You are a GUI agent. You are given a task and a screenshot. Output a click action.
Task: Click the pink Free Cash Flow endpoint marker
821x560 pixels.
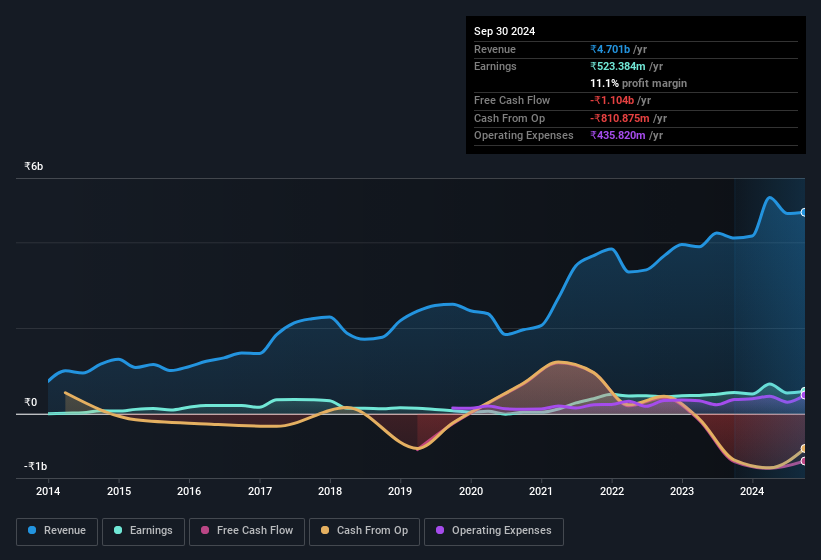click(804, 461)
